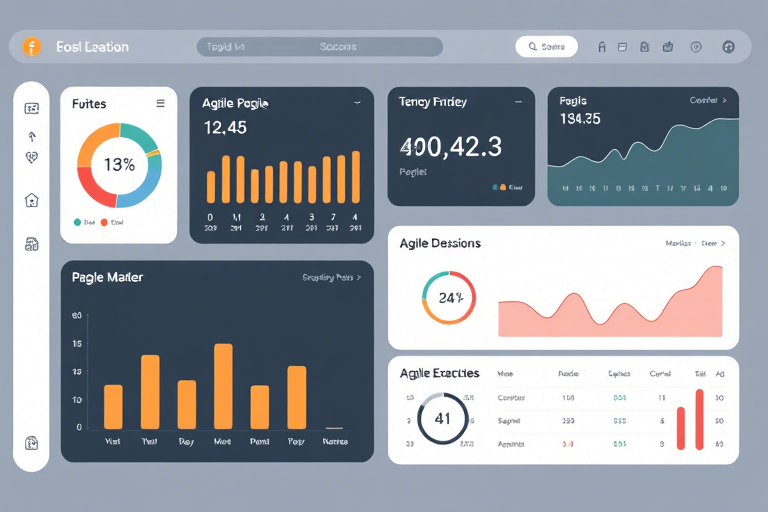
Task: Select the Togid tab in header
Action: (225, 47)
